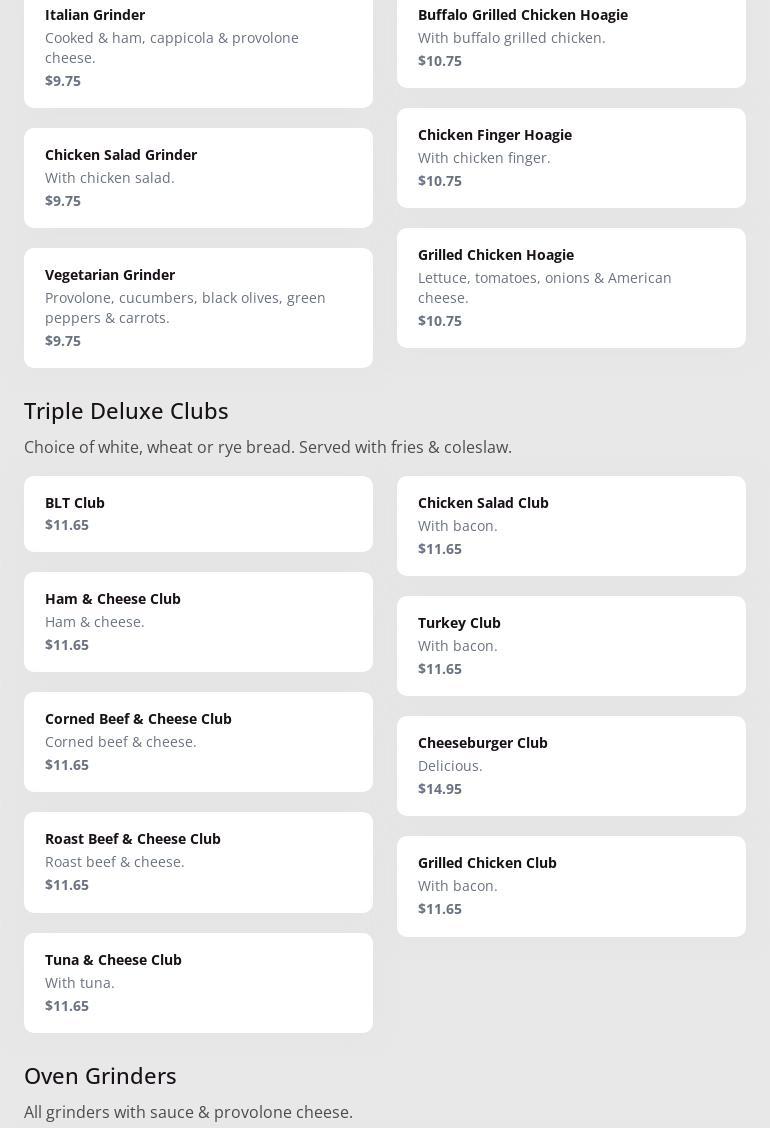The width and height of the screenshot is (770, 1128).
Task: Choose the Vegetarian Grinder card
Action: [198, 307]
